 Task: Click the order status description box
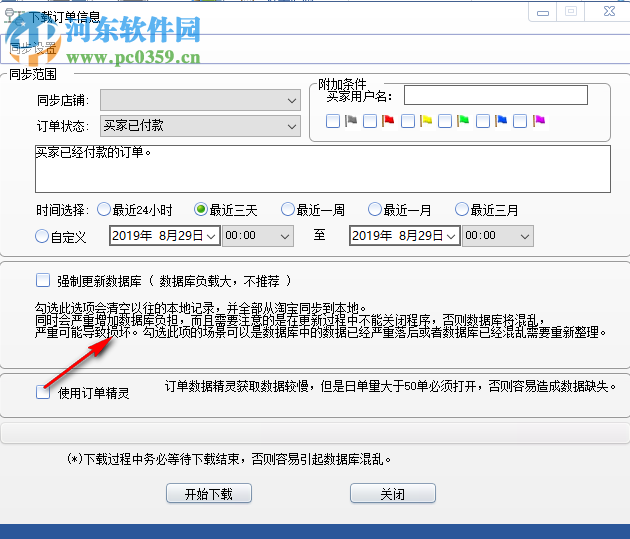[x=323, y=169]
